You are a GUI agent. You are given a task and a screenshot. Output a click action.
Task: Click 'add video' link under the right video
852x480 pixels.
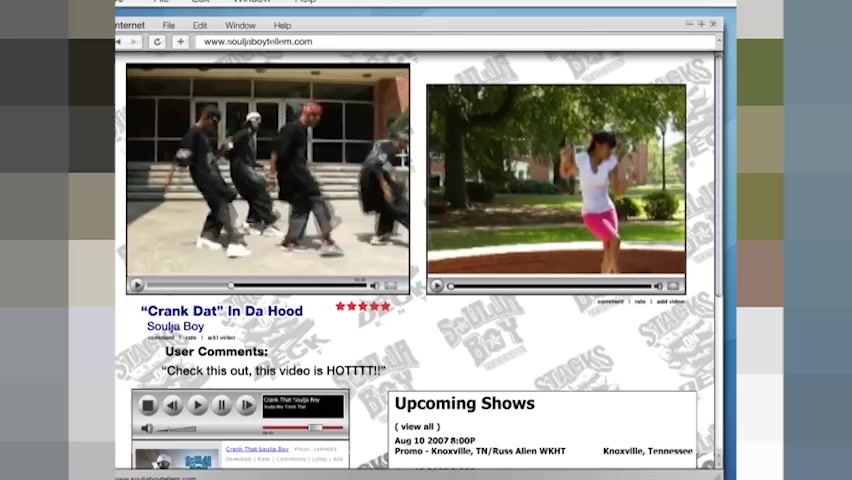[x=671, y=301]
